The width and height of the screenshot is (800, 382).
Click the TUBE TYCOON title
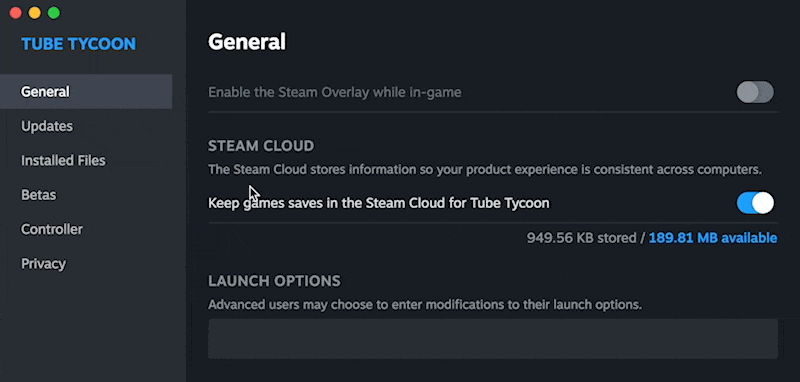coord(79,44)
